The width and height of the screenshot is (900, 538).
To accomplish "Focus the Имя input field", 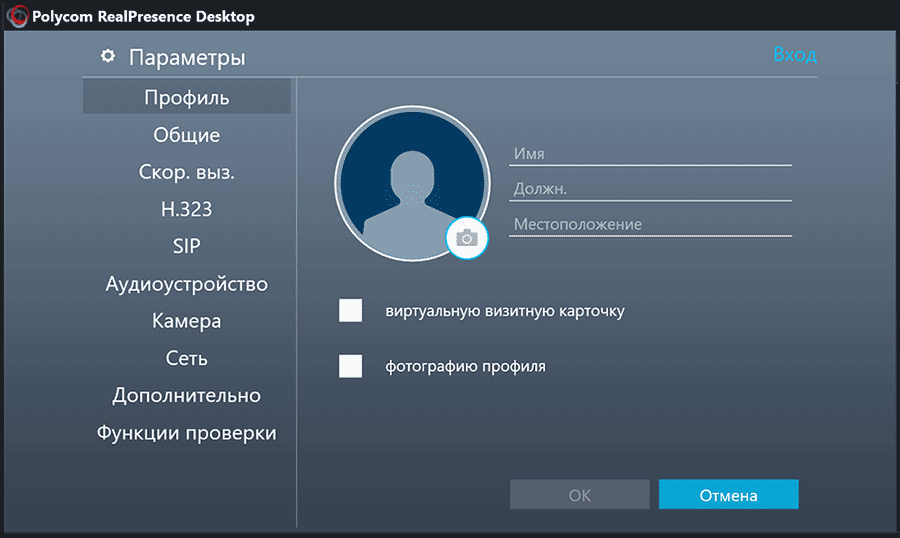I will tap(650, 154).
